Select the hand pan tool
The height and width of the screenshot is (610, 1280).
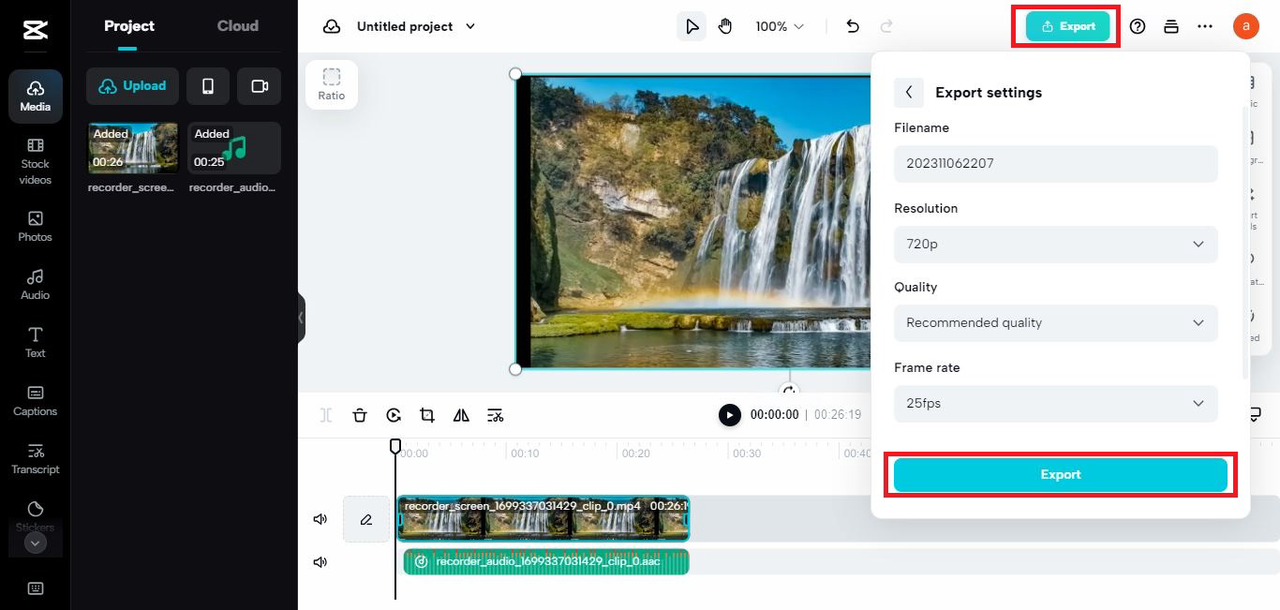point(725,27)
